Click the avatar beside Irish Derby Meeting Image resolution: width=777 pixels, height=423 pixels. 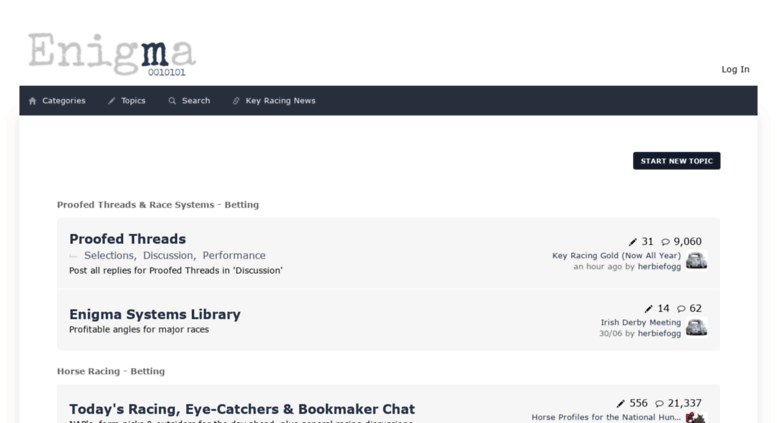(x=696, y=327)
